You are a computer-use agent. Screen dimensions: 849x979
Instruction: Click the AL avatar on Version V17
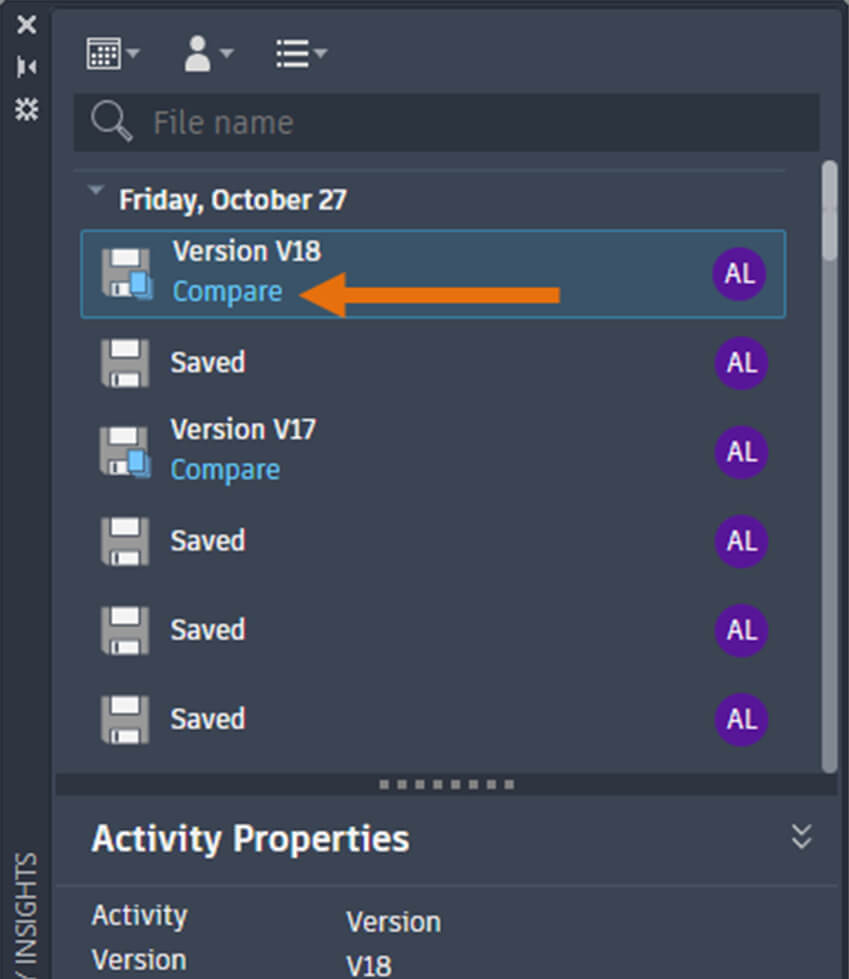(741, 452)
